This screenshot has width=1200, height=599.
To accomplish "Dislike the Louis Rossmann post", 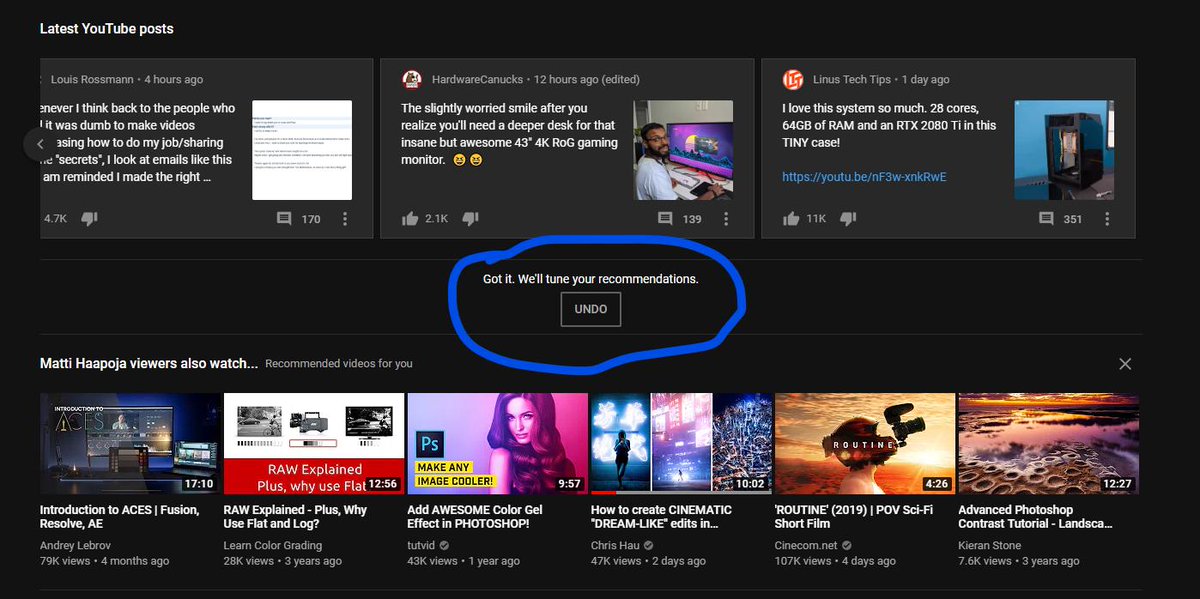I will coord(89,218).
